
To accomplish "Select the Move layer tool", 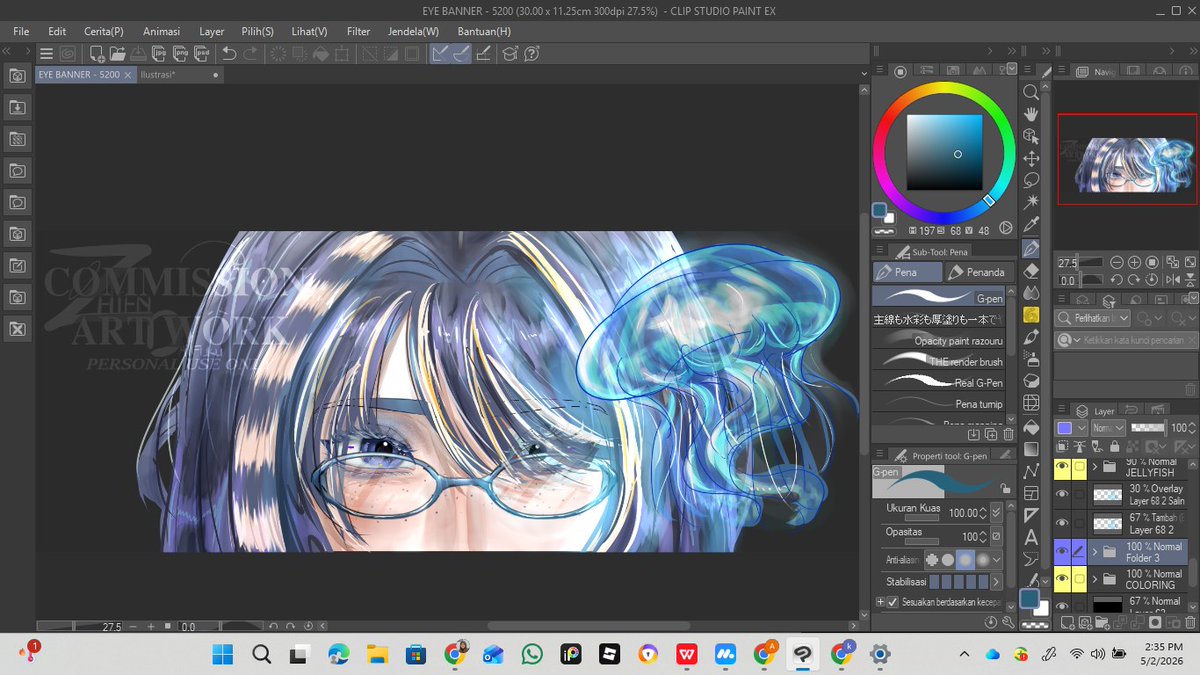I will coord(1031,158).
